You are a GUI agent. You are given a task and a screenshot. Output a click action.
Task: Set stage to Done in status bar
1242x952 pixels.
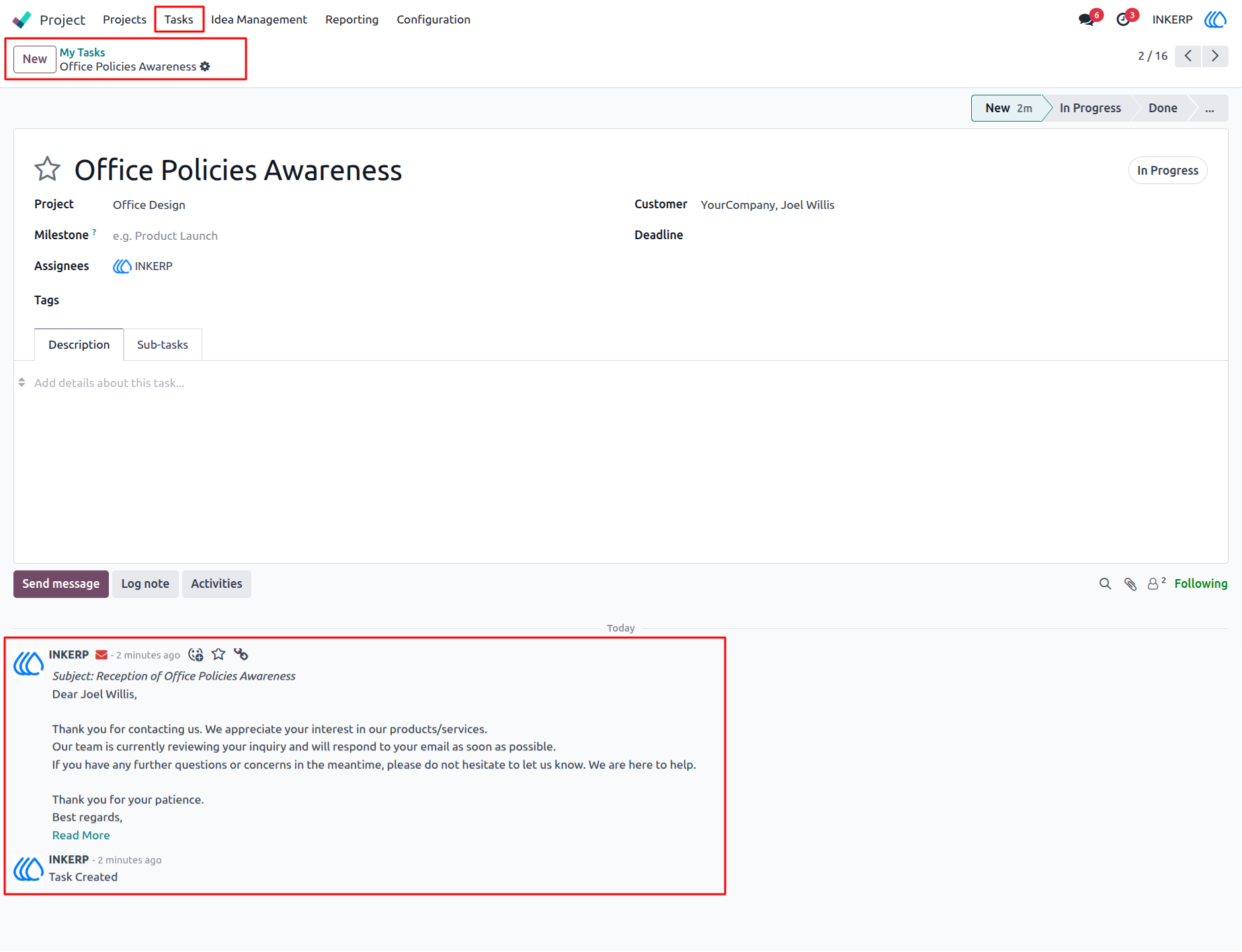(x=1163, y=108)
